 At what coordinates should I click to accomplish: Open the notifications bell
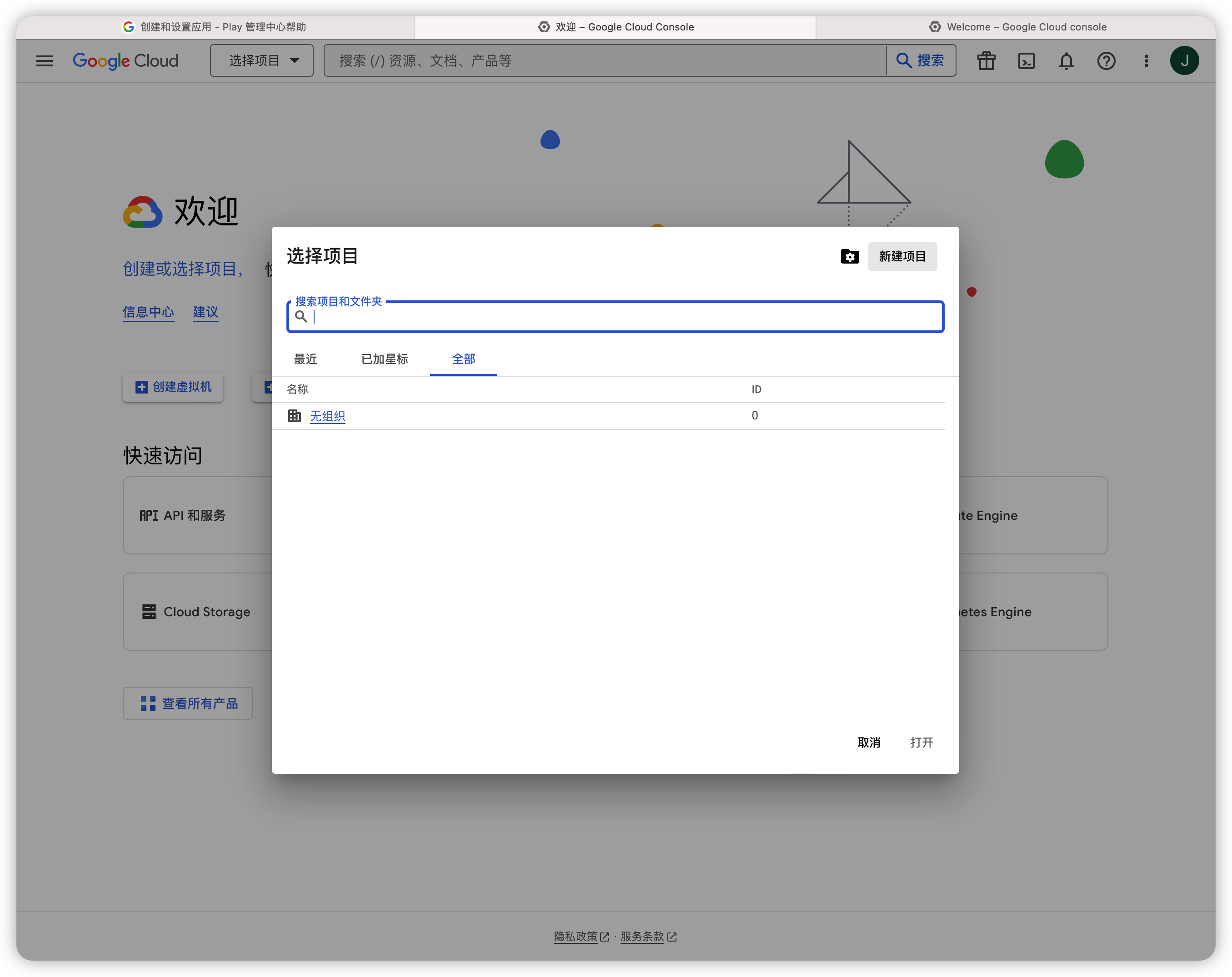(1066, 60)
